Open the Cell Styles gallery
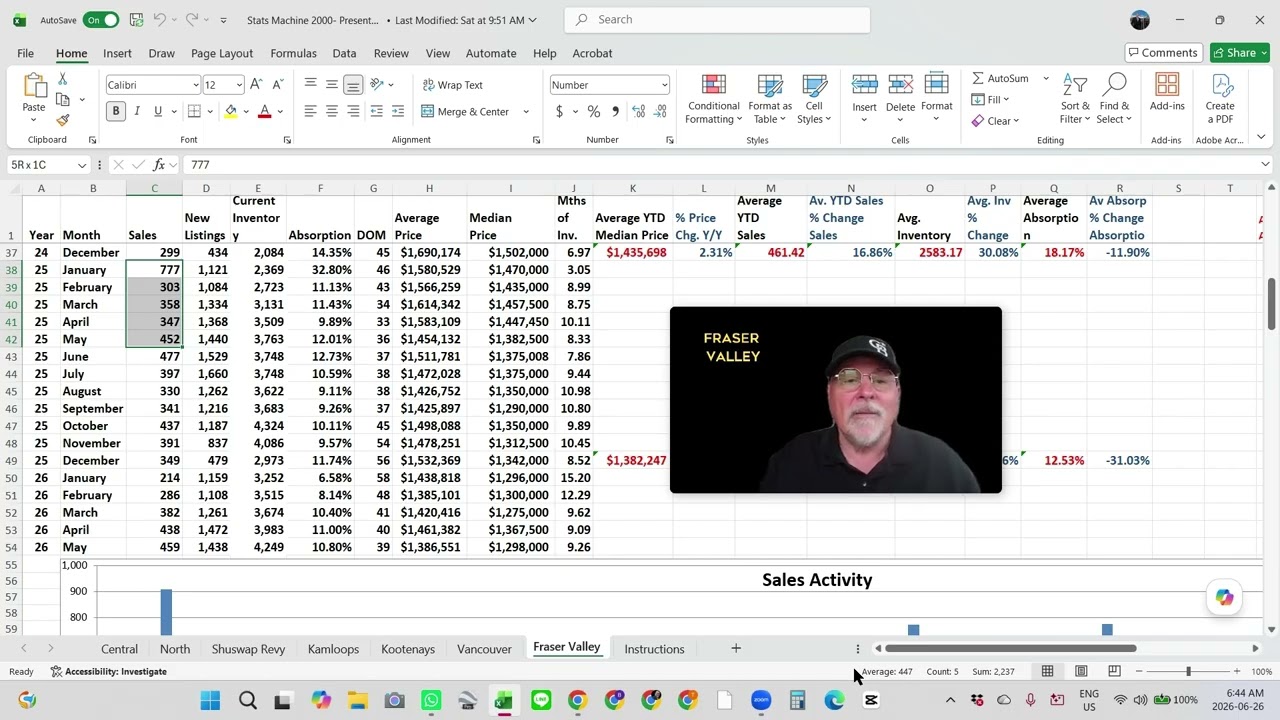The width and height of the screenshot is (1280, 720). pyautogui.click(x=814, y=99)
